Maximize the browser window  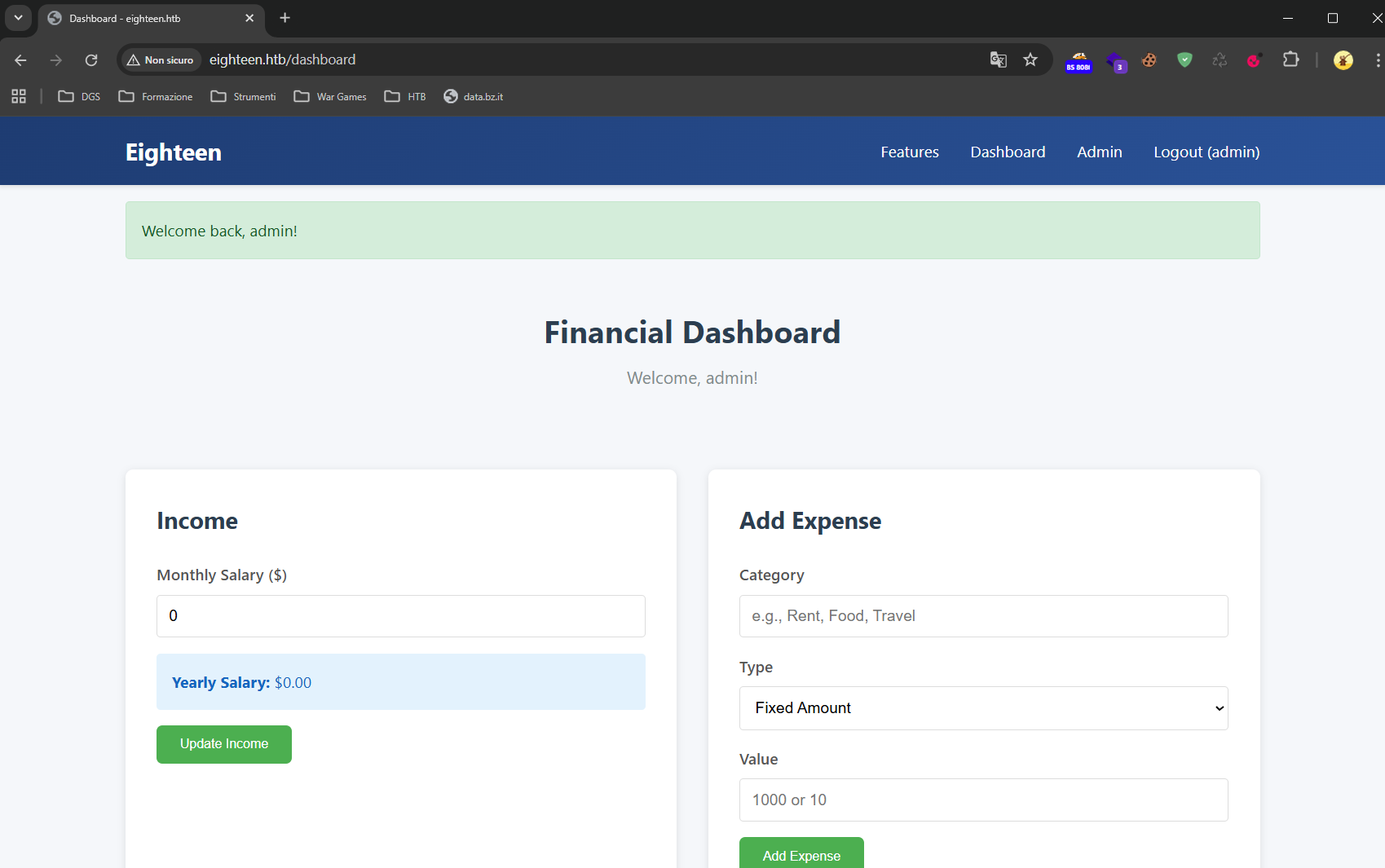click(x=1333, y=18)
